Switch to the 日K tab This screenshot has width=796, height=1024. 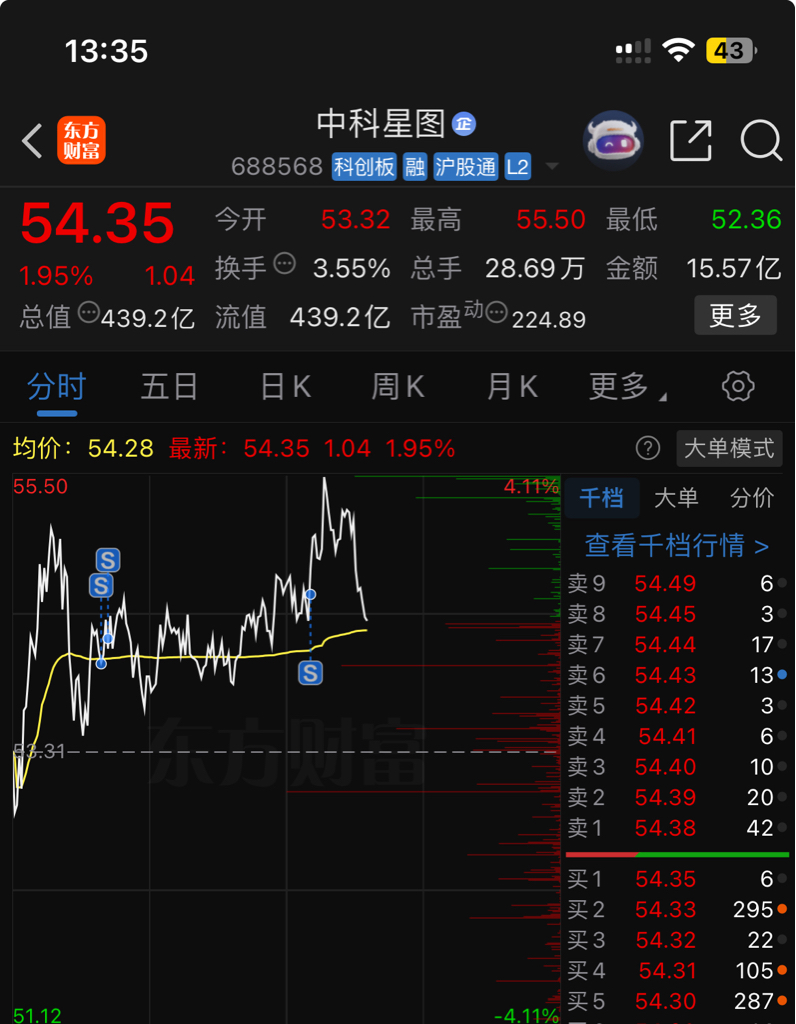point(286,387)
